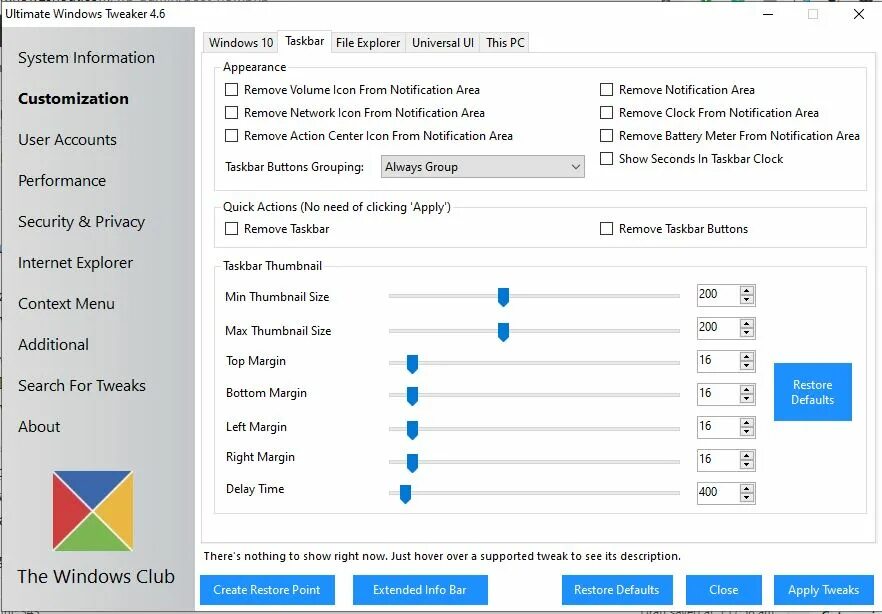Image resolution: width=882 pixels, height=614 pixels.
Task: Open Context Menu section
Action: click(66, 304)
